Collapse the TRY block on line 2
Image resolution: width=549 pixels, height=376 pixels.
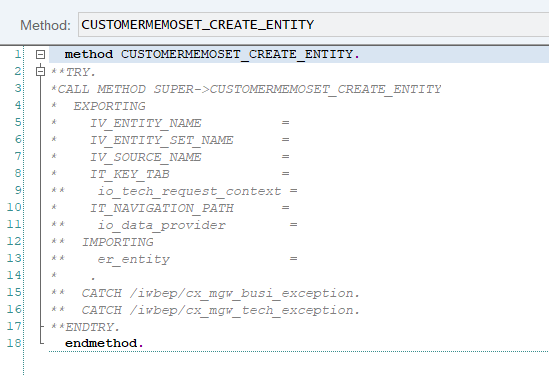(41, 71)
